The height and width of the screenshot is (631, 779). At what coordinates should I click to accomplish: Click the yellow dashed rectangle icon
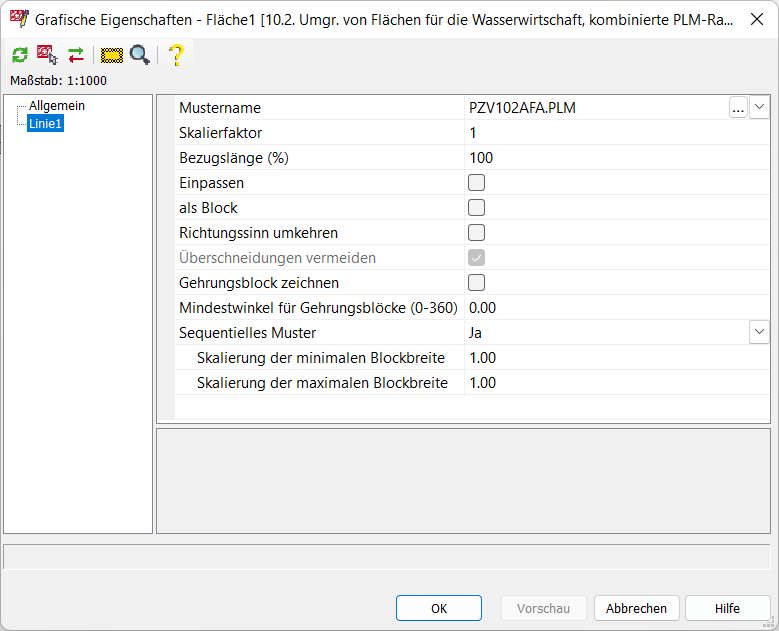(111, 55)
